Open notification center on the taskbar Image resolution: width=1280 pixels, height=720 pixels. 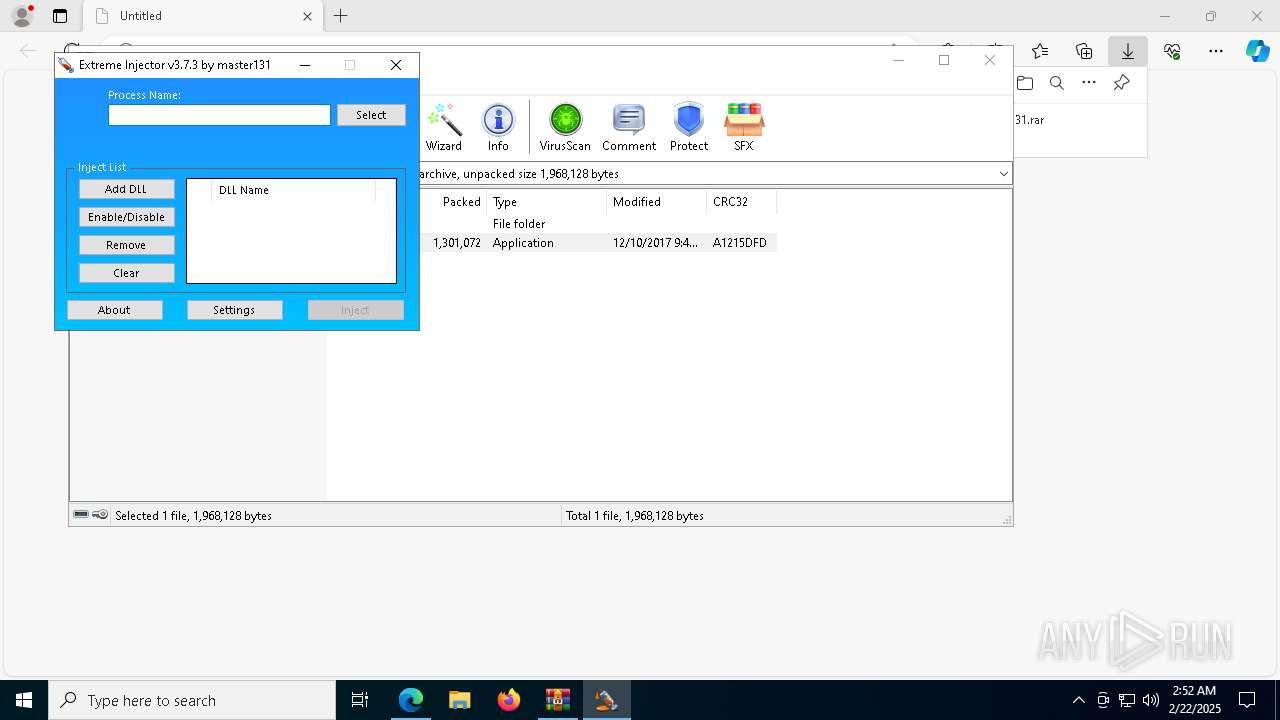click(1247, 700)
